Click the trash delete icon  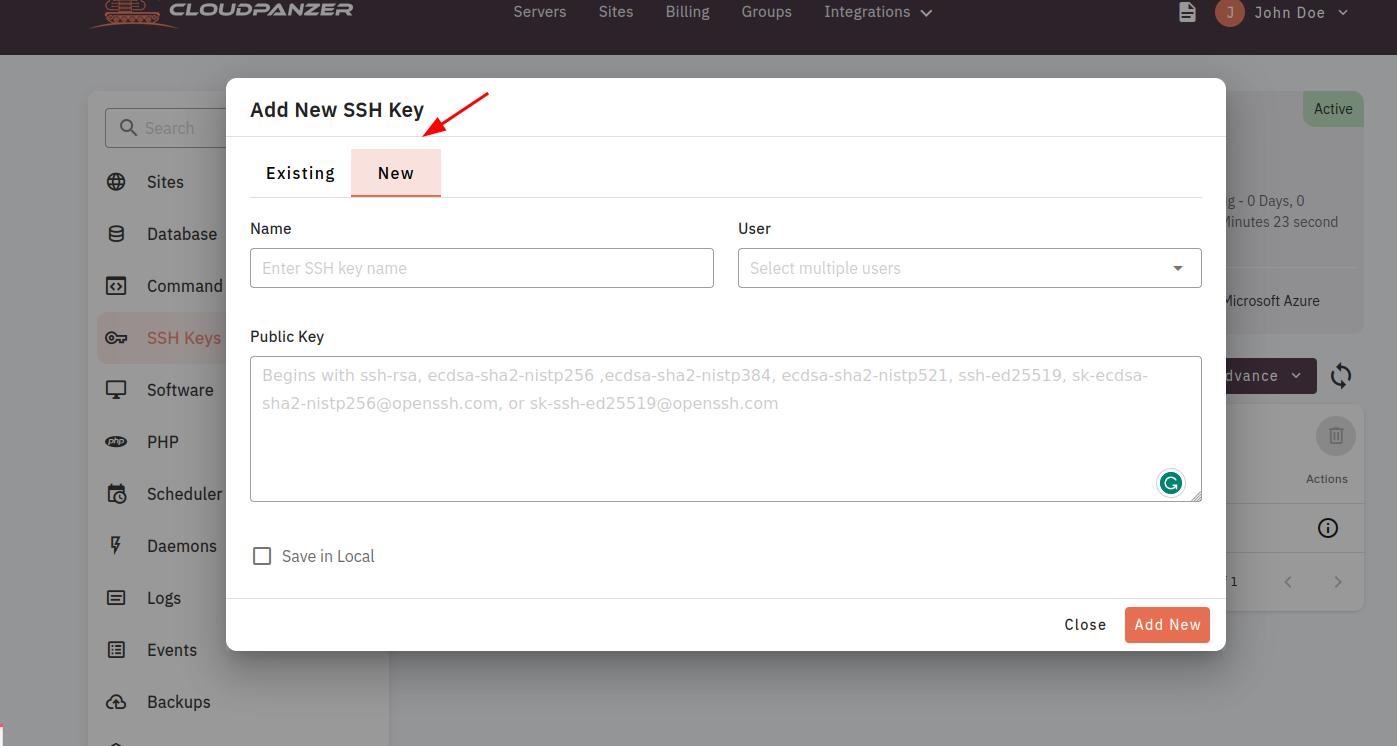(x=1335, y=436)
